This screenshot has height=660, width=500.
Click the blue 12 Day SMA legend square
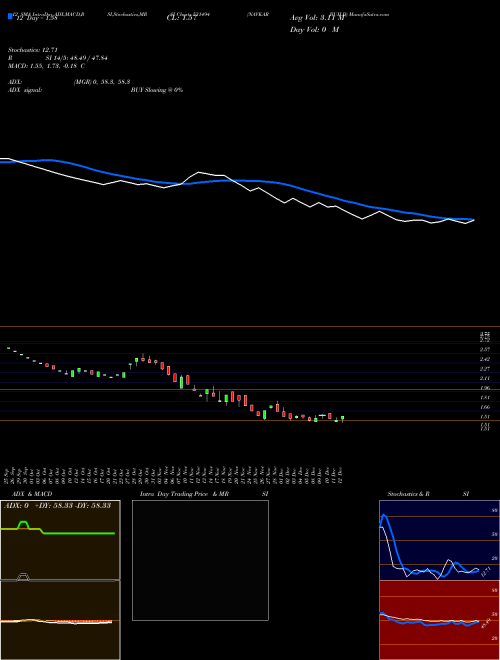pyautogui.click(x=10, y=16)
